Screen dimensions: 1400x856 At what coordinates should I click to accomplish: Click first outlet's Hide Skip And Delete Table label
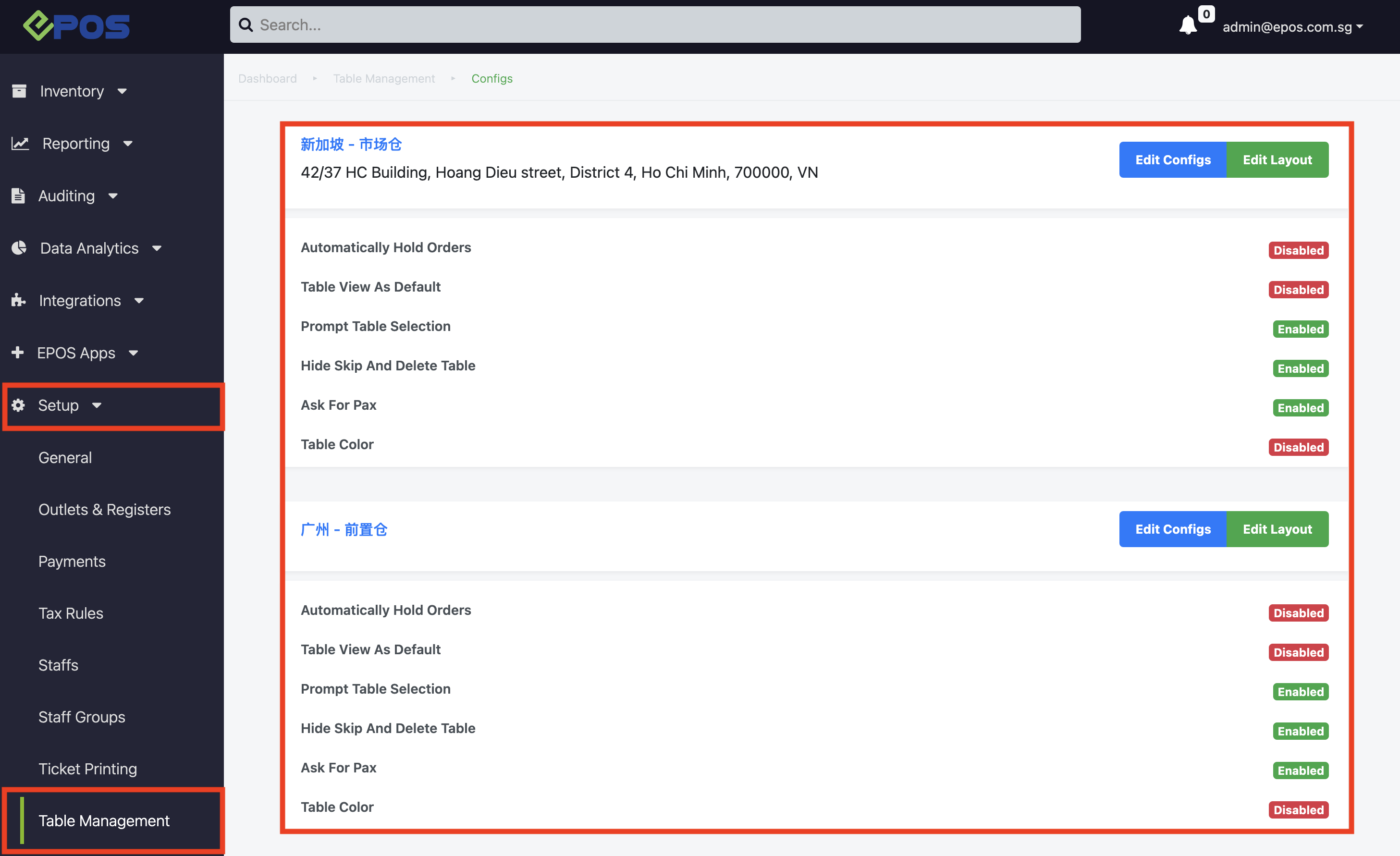click(x=388, y=365)
